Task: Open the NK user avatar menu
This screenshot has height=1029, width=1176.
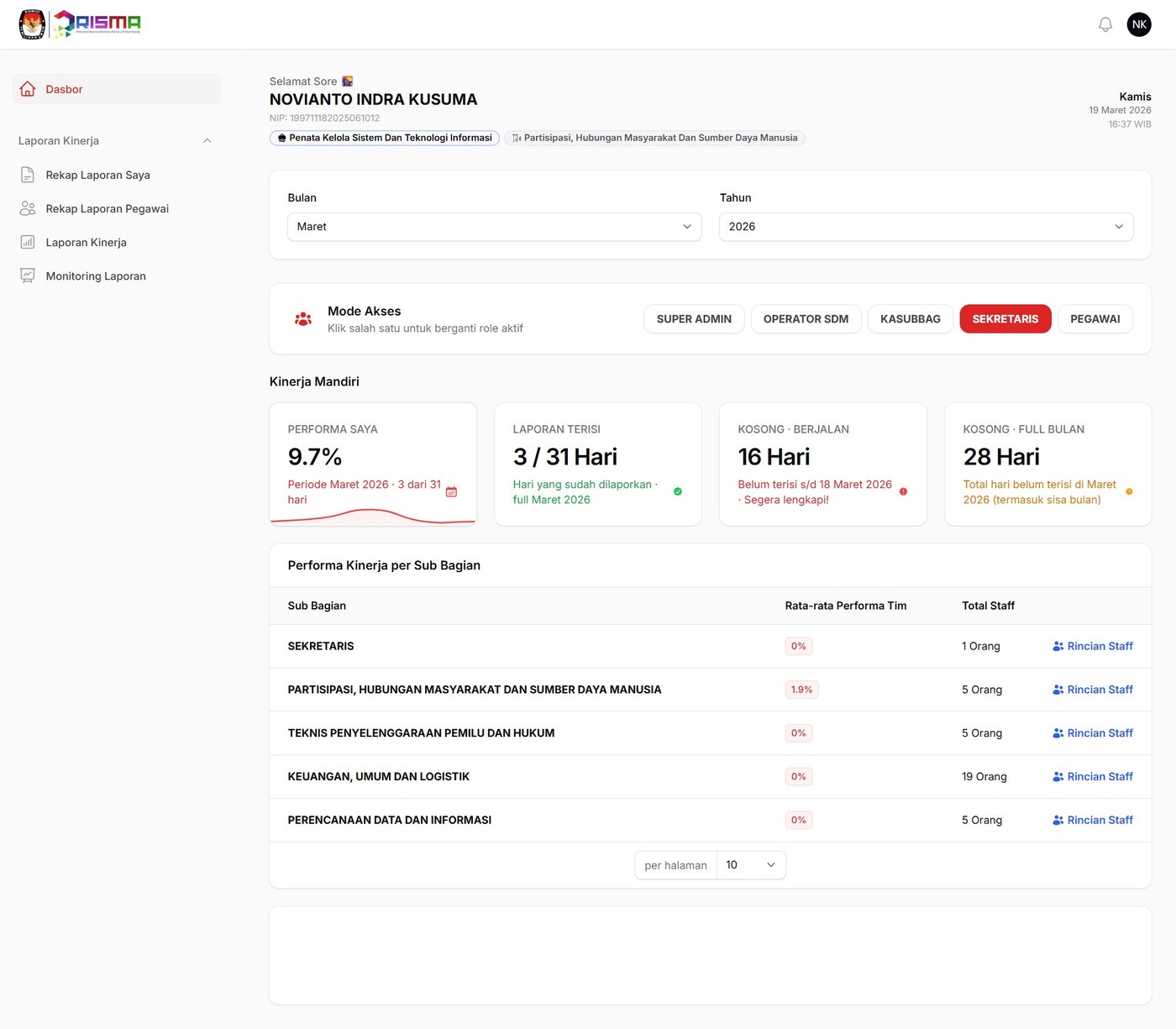Action: pyautogui.click(x=1139, y=24)
